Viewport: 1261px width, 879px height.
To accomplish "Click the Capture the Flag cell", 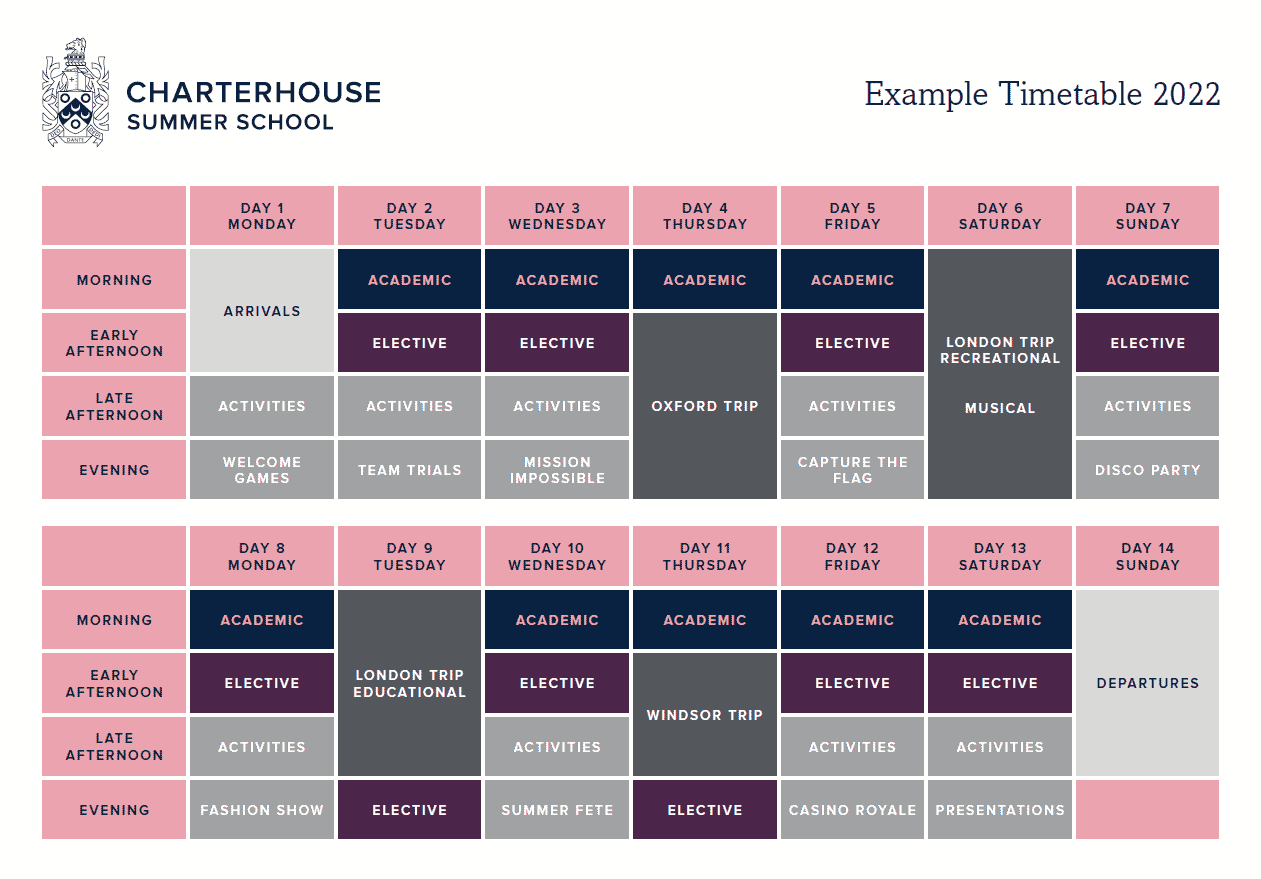I will [x=852, y=470].
